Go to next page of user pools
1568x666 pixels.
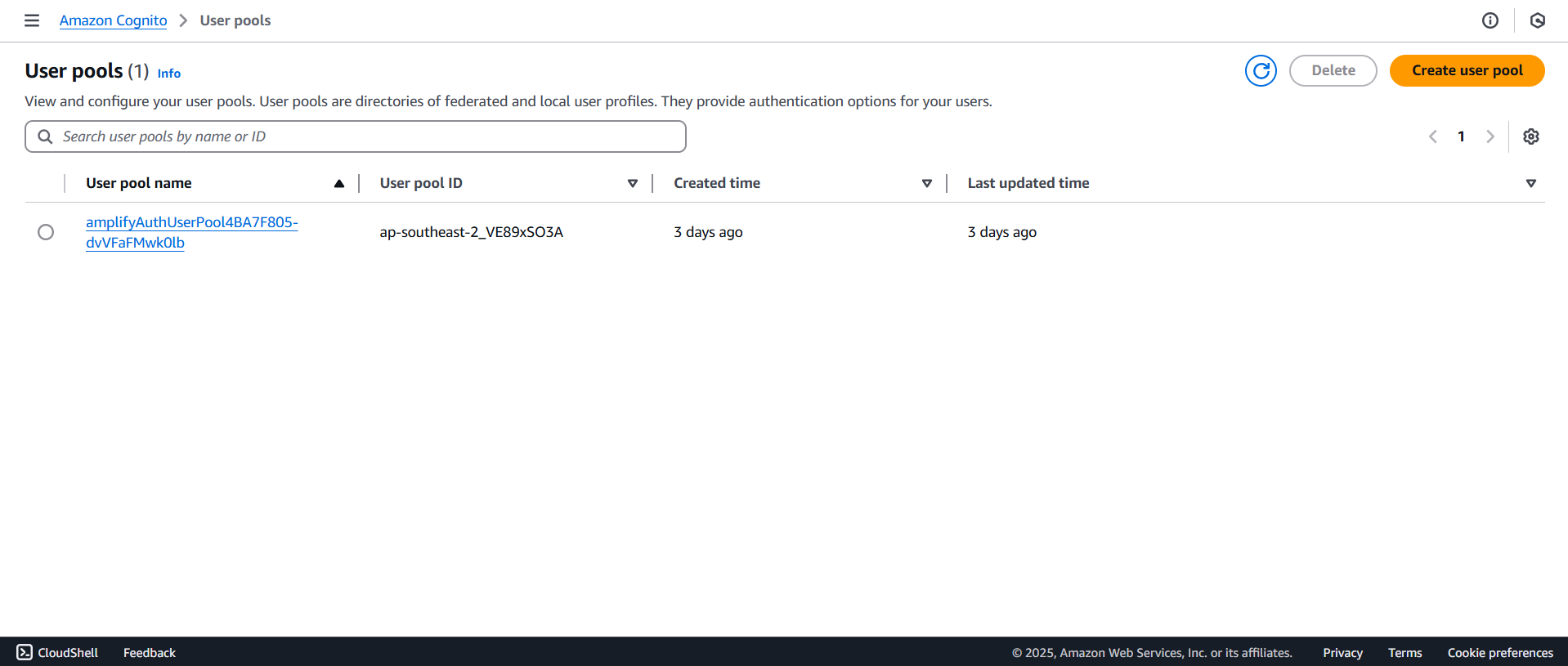1490,136
